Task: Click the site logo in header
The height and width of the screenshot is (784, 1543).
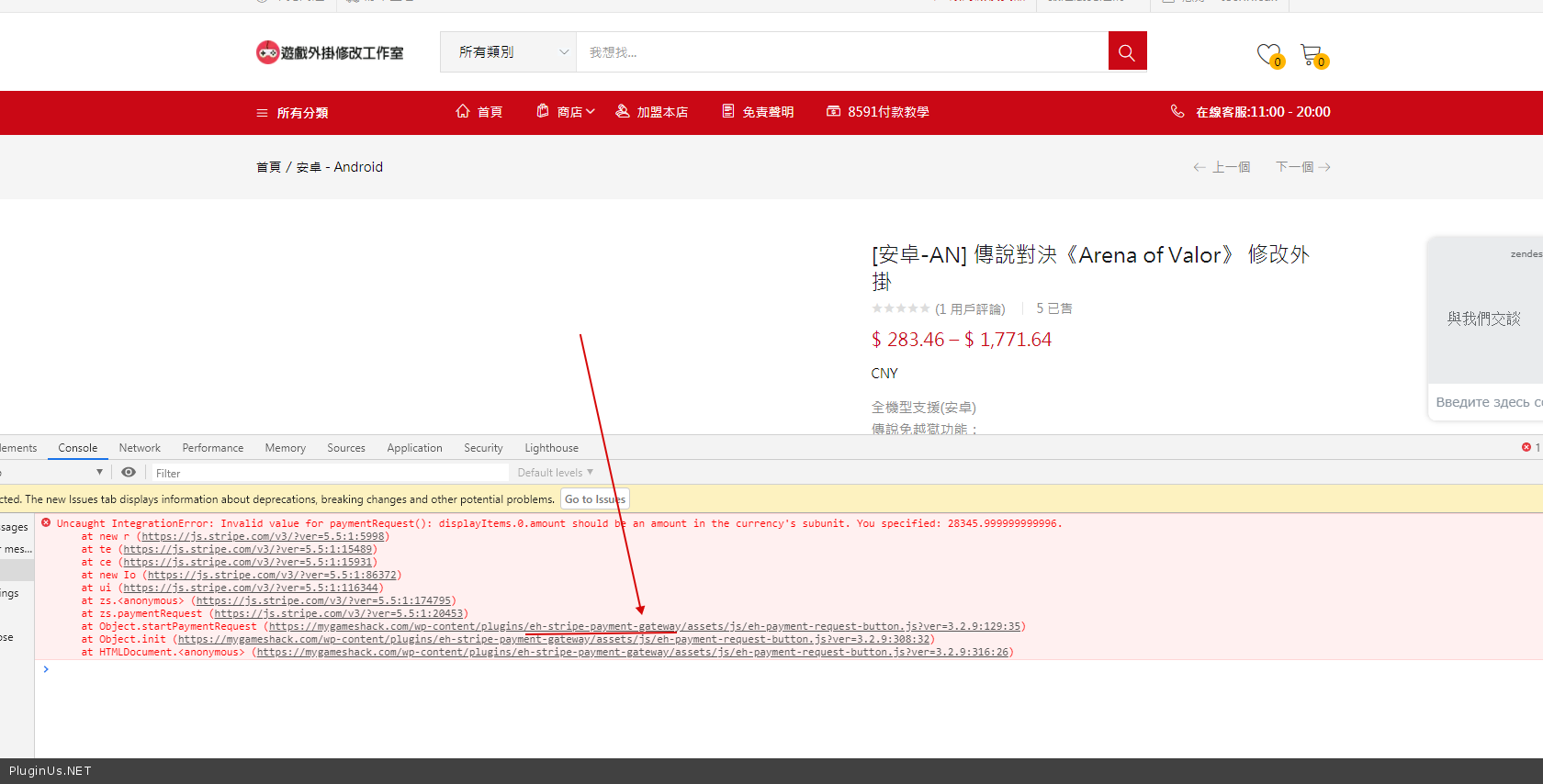Action: click(330, 52)
